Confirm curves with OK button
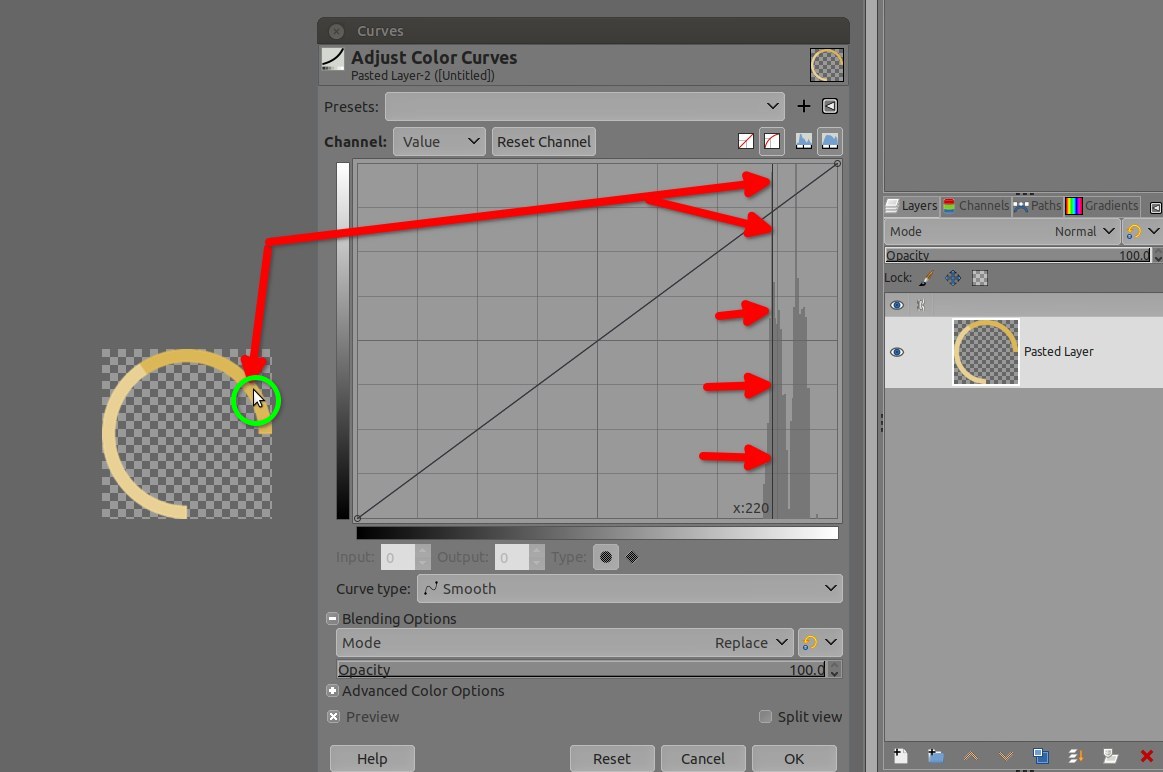Screen dimensions: 1163x772 (x=794, y=759)
